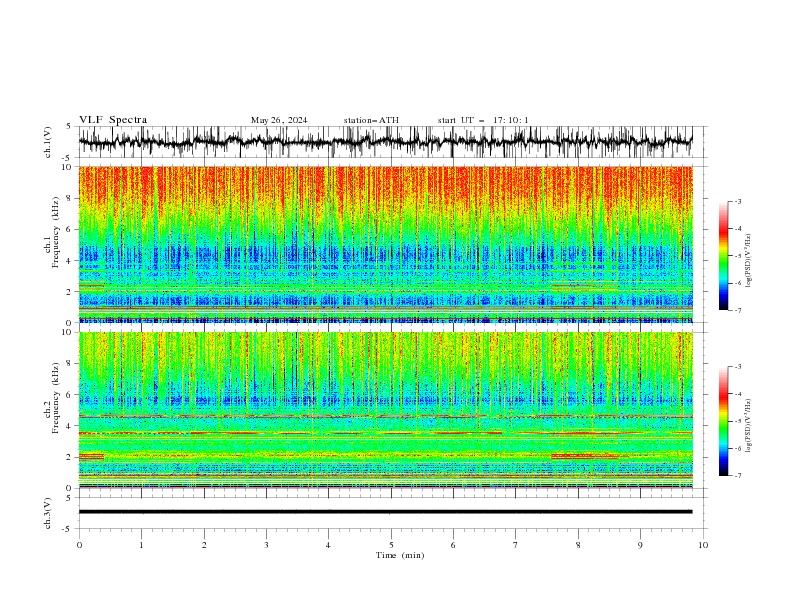This screenshot has width=792, height=612.
Task: Click time axis tick label '10'
Action: point(703,545)
